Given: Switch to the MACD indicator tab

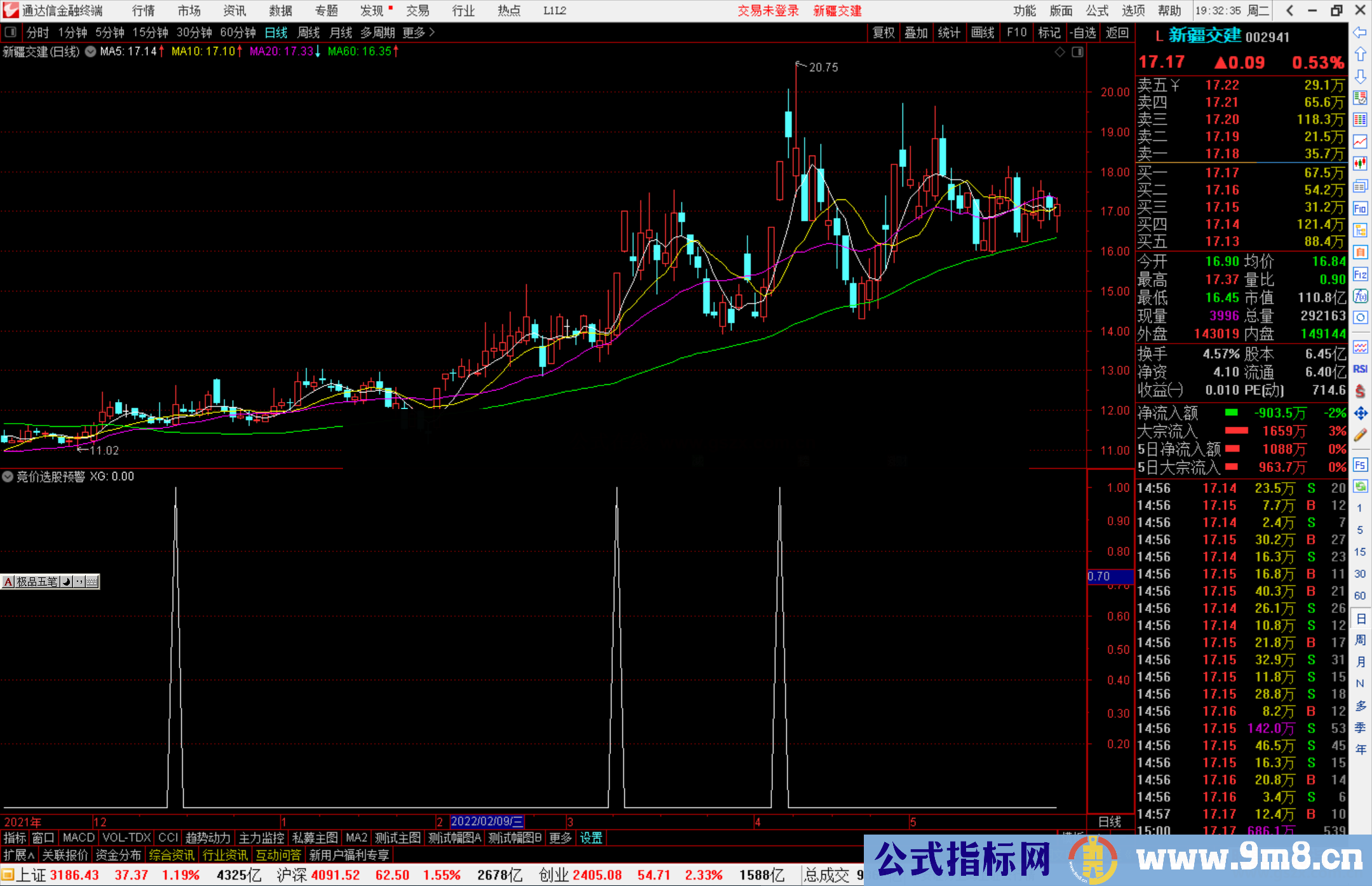Looking at the screenshot, I should 78,838.
